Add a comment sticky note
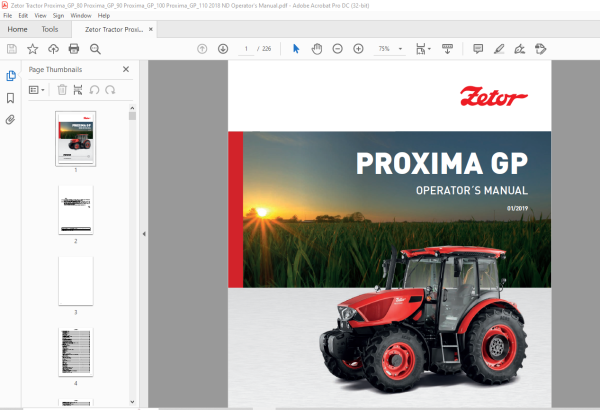Screen dimensions: 600x410 [x=478, y=49]
